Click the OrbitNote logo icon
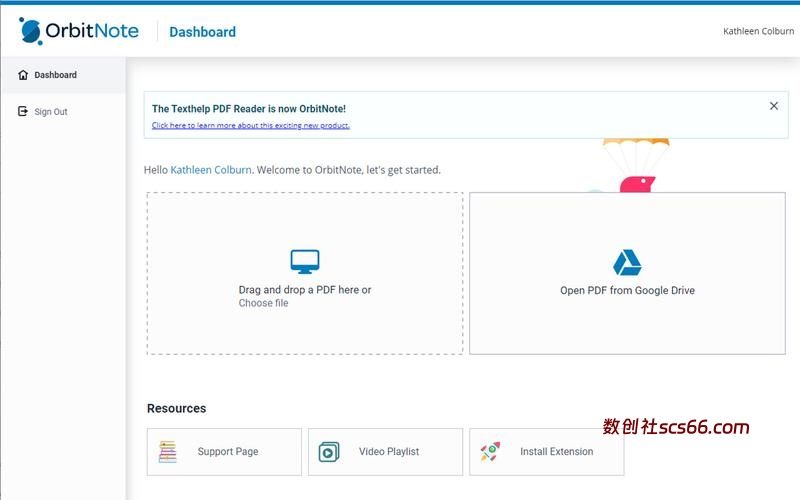The width and height of the screenshot is (800, 500). (x=30, y=31)
